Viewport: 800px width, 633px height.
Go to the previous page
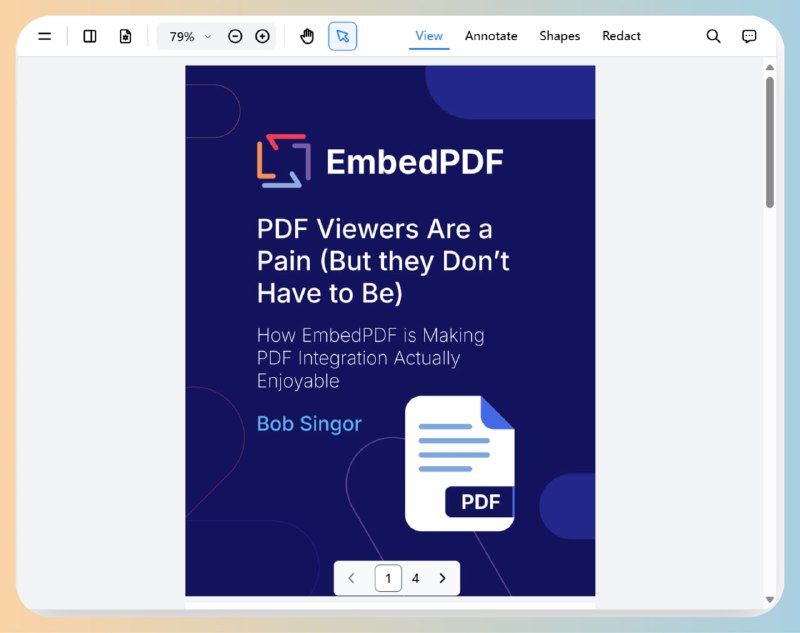click(x=352, y=578)
